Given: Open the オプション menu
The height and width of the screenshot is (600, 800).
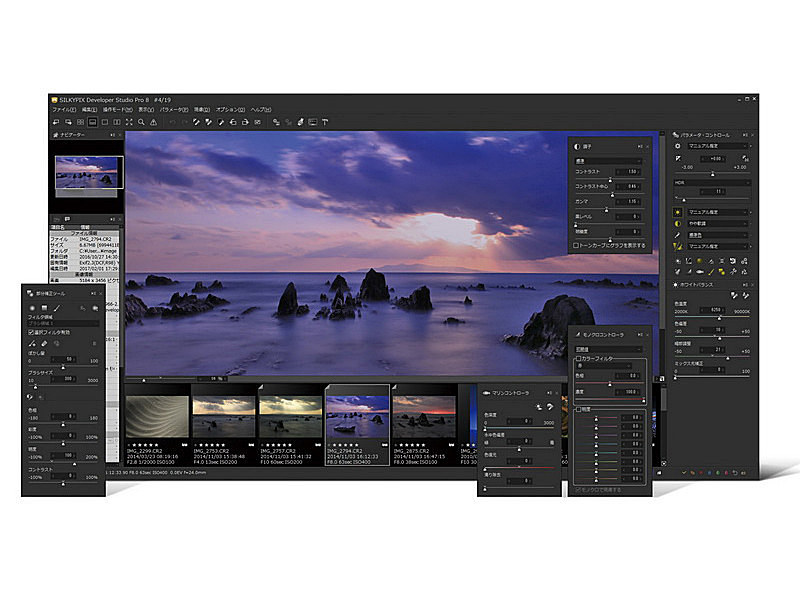Looking at the screenshot, I should [x=230, y=110].
